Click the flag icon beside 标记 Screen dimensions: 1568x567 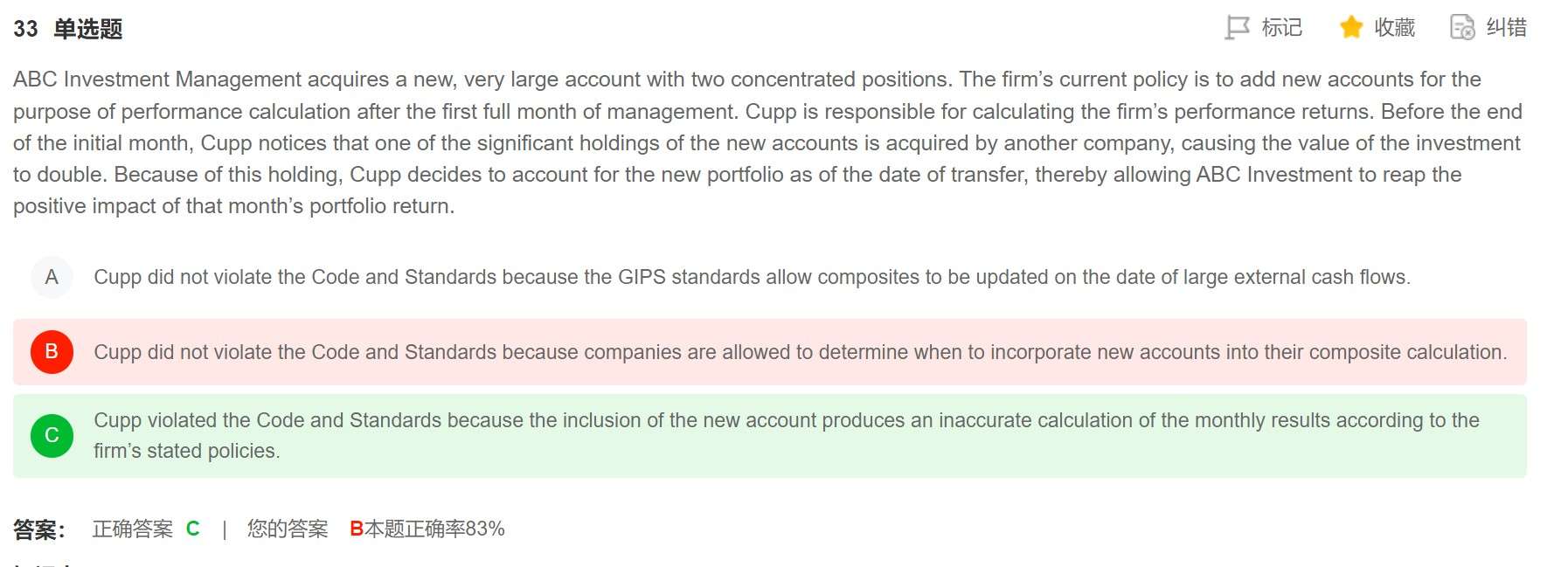point(1237,28)
